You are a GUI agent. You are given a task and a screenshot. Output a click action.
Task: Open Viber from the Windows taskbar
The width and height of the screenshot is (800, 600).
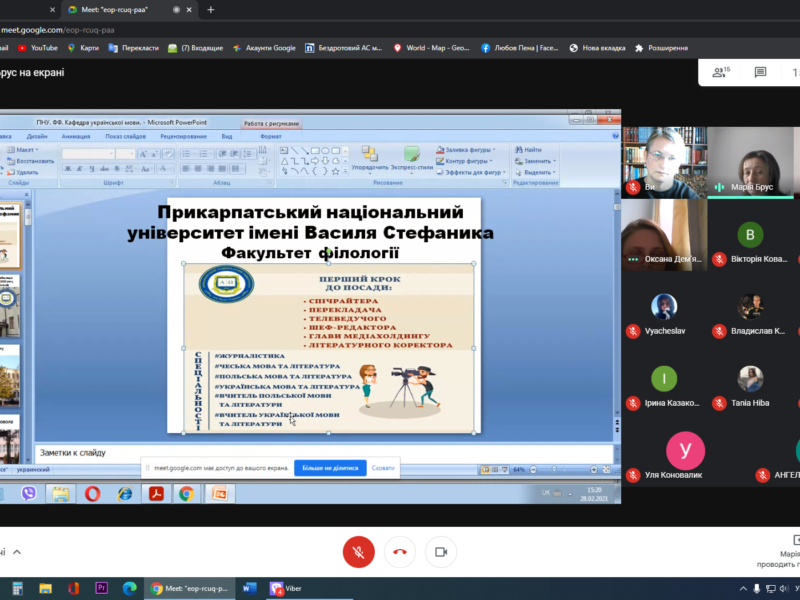(283, 588)
